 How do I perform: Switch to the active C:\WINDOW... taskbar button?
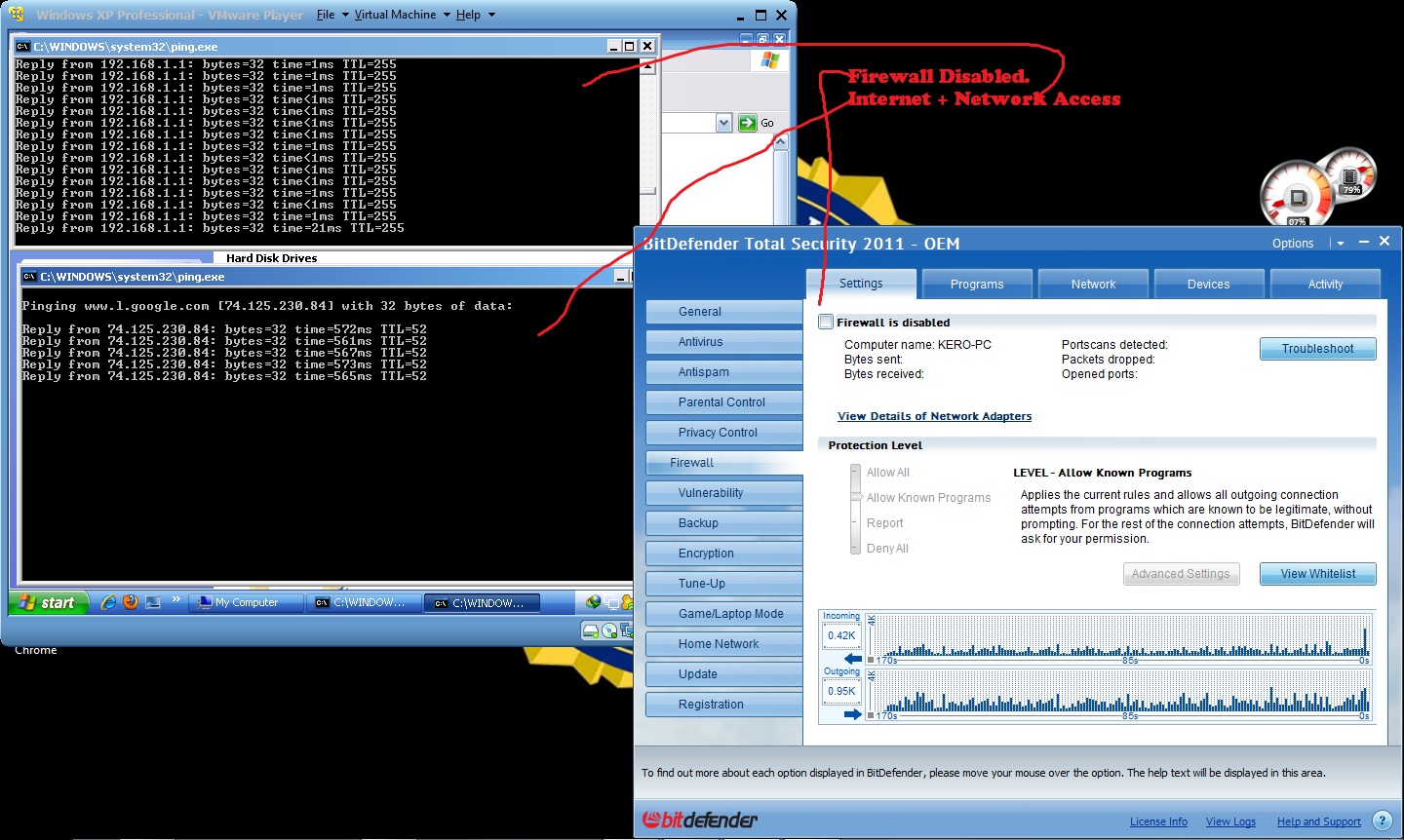pyautogui.click(x=483, y=603)
